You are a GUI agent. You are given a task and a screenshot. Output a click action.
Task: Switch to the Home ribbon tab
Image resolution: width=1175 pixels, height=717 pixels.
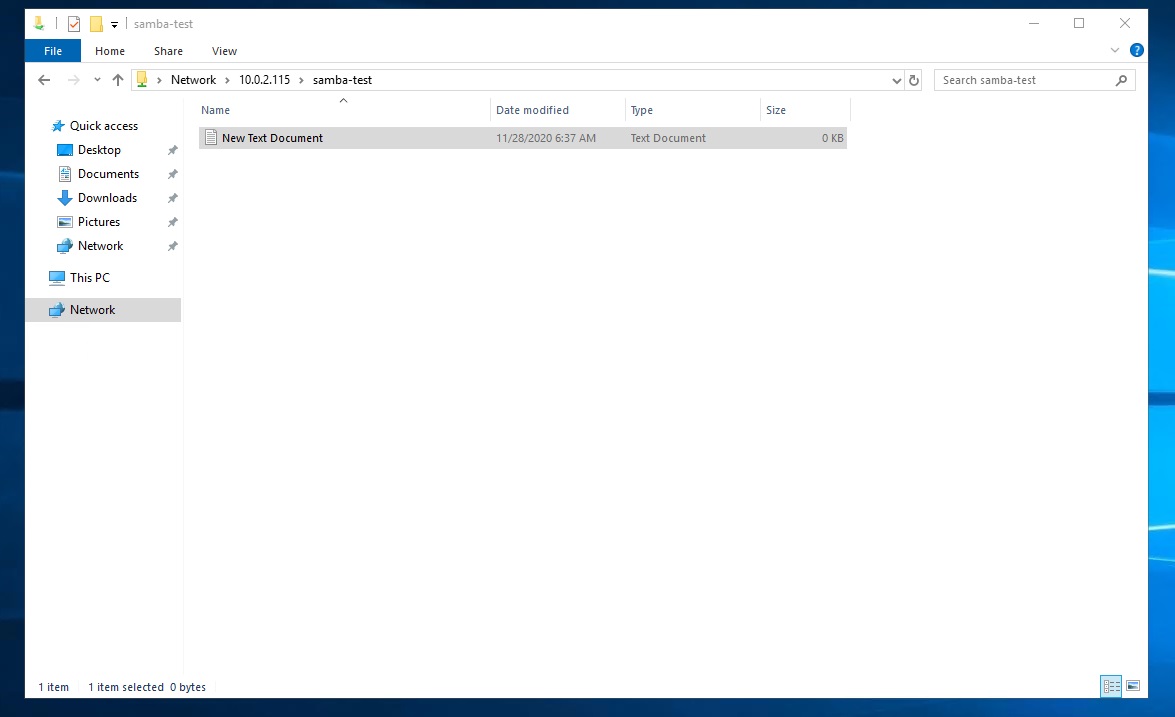(x=110, y=51)
